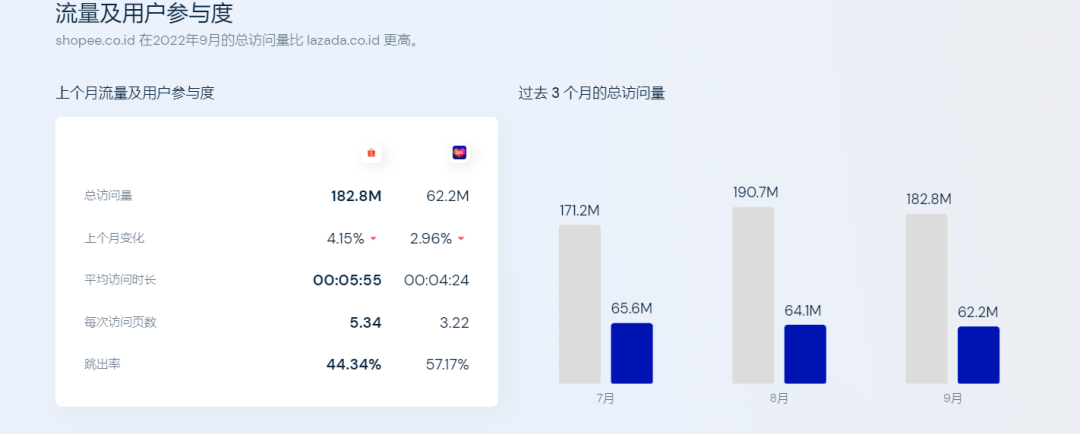Select the gray August bar labeled 190.7M
The image size is (1080, 434).
tap(753, 295)
